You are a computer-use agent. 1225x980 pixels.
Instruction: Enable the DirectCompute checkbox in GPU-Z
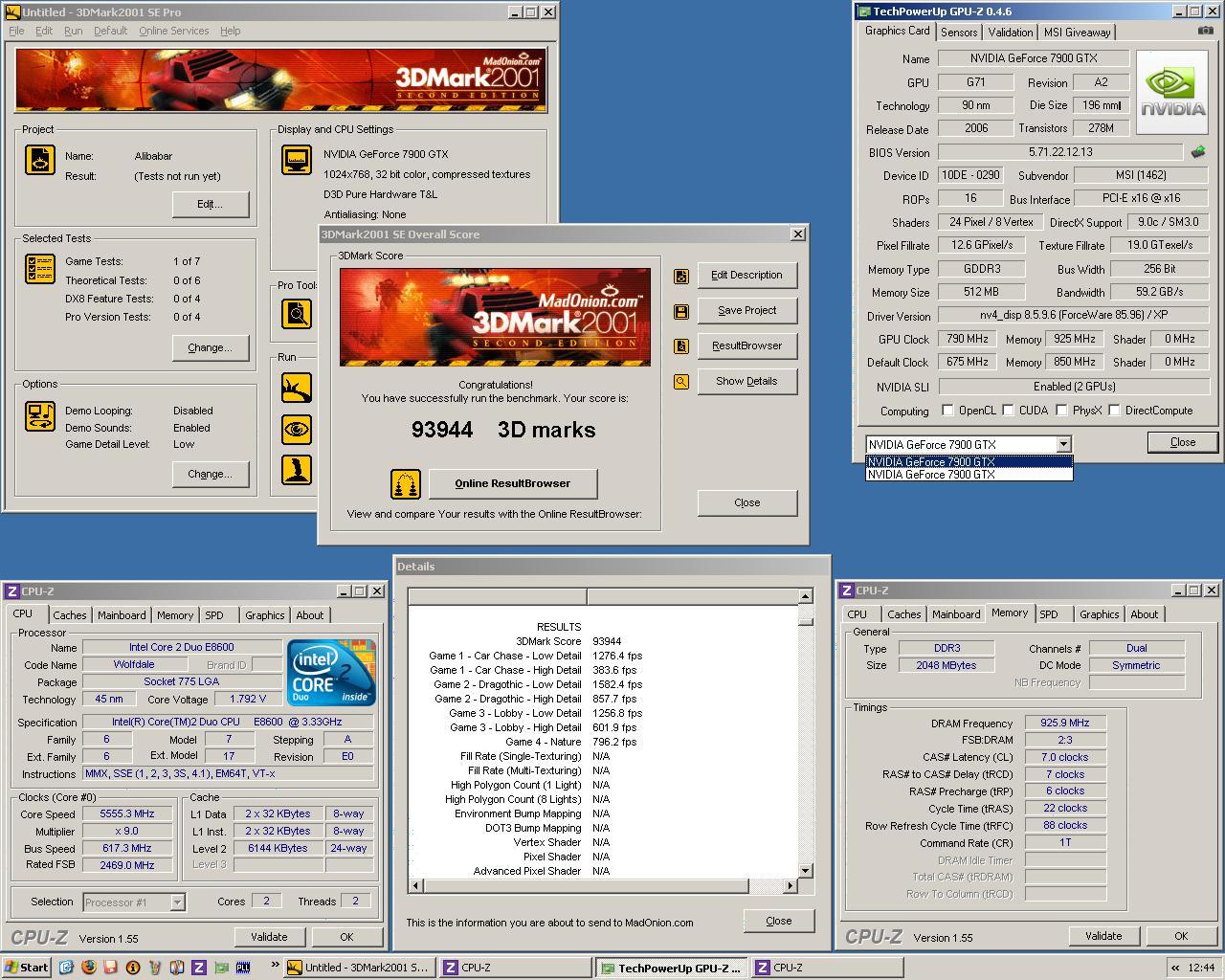click(x=1113, y=411)
